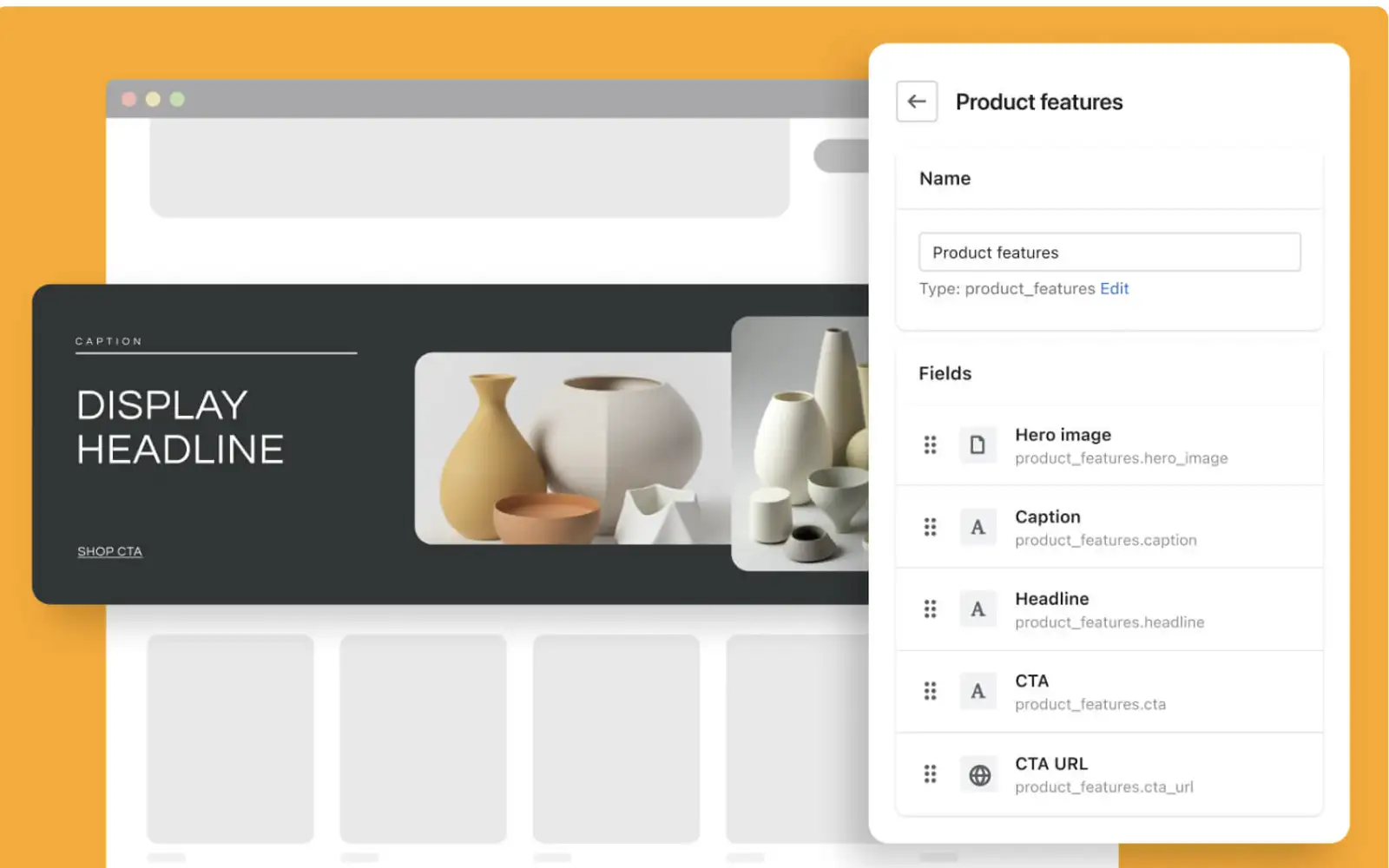1389x868 pixels.
Task: Click the text type icon for Caption
Action: (978, 527)
